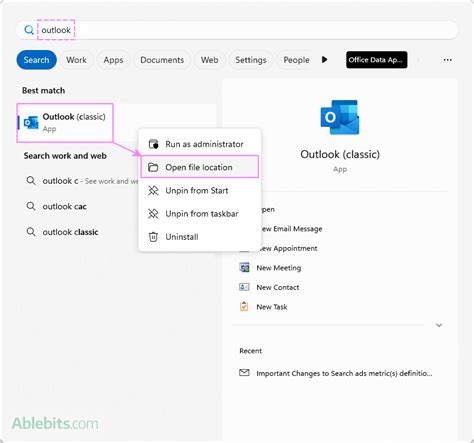Choose Unpin from Start
The width and height of the screenshot is (474, 443).
199,191
